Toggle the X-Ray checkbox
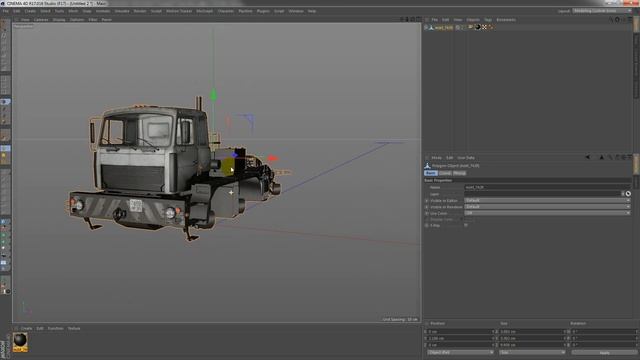Viewport: 640px width, 360px height. 466,225
